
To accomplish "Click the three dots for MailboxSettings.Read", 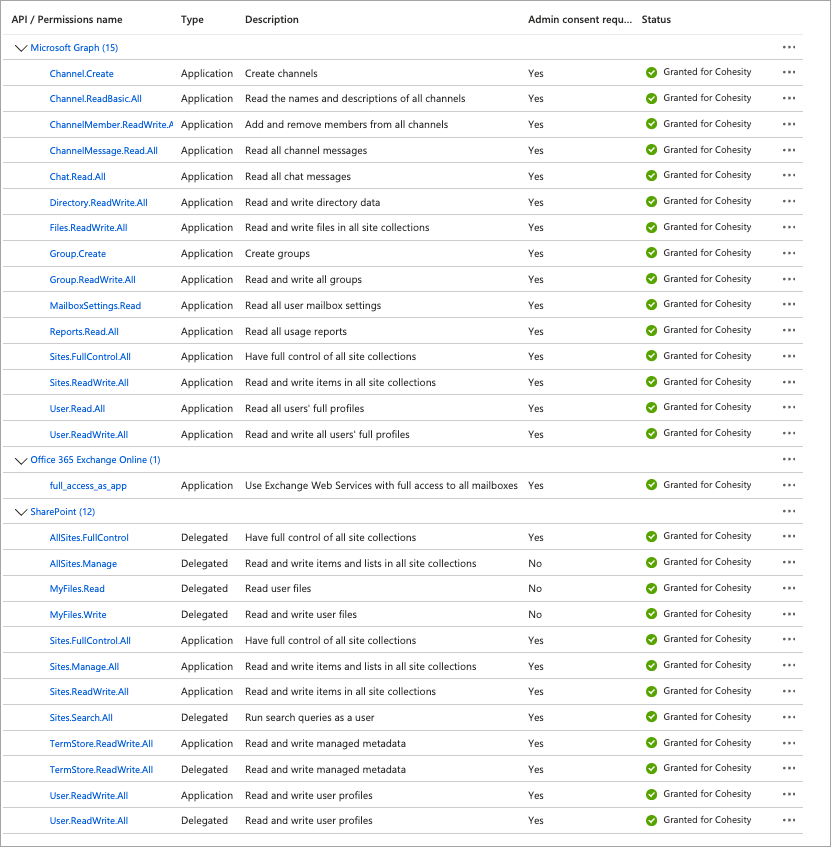I will 789,304.
